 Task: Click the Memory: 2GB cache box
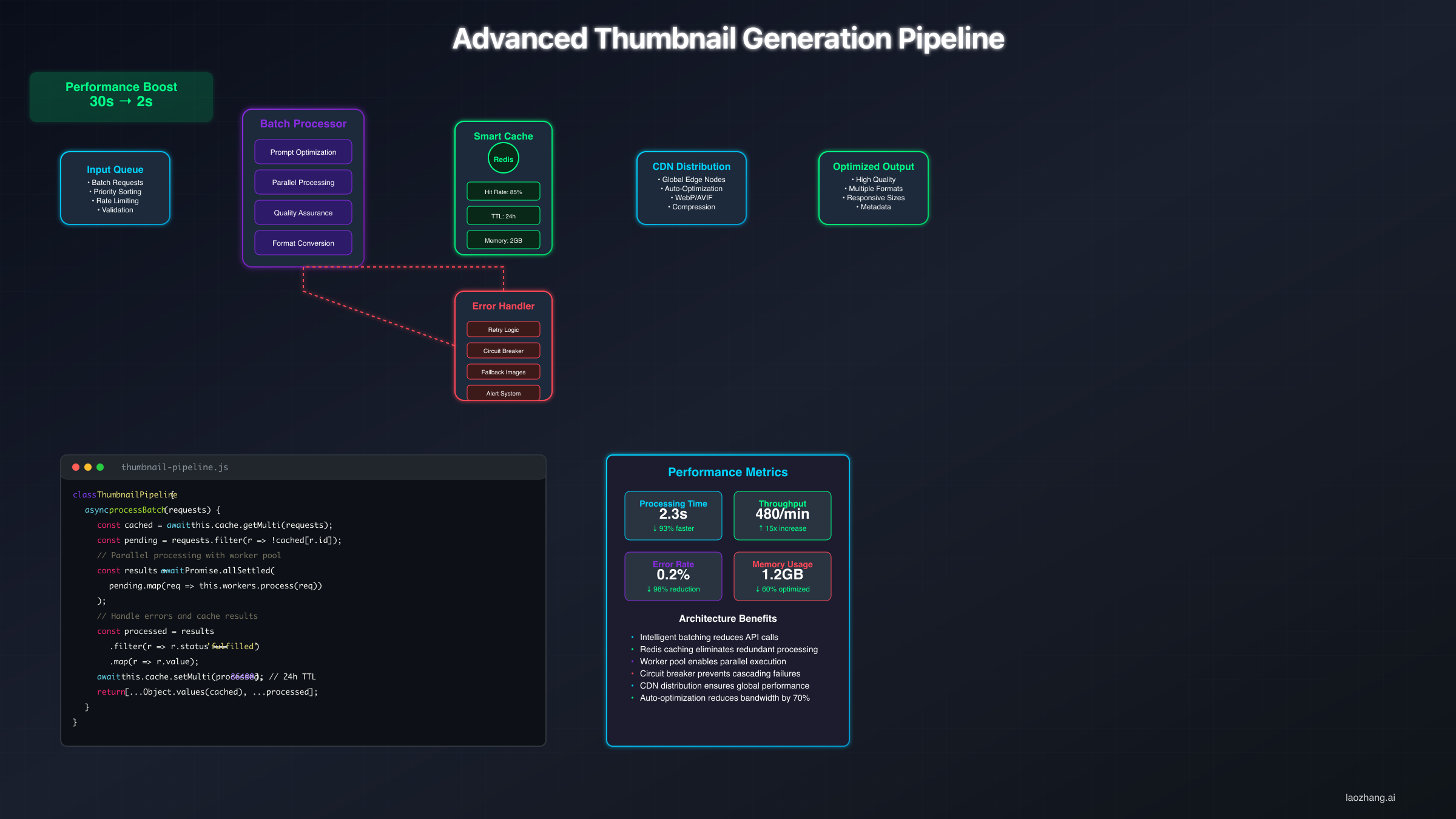click(504, 240)
